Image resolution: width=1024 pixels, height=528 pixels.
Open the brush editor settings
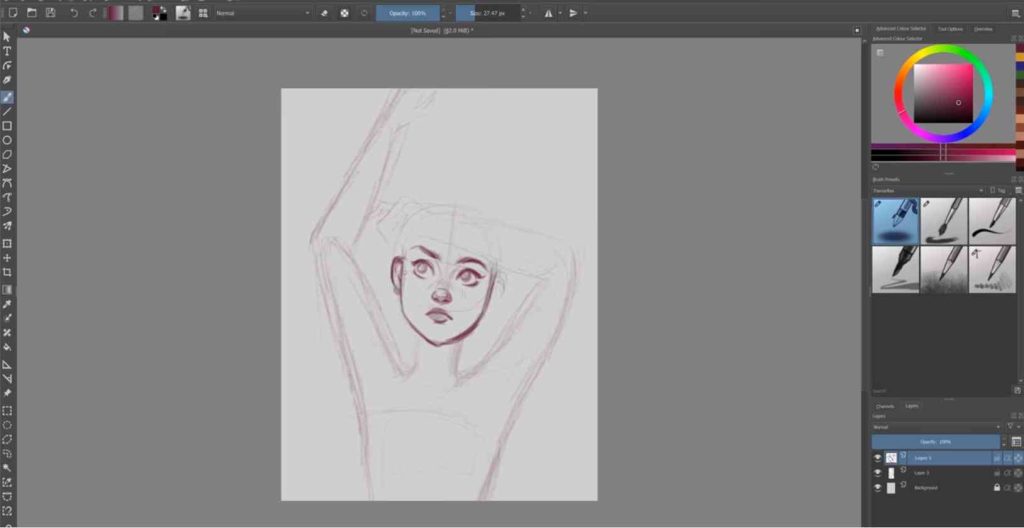click(183, 12)
